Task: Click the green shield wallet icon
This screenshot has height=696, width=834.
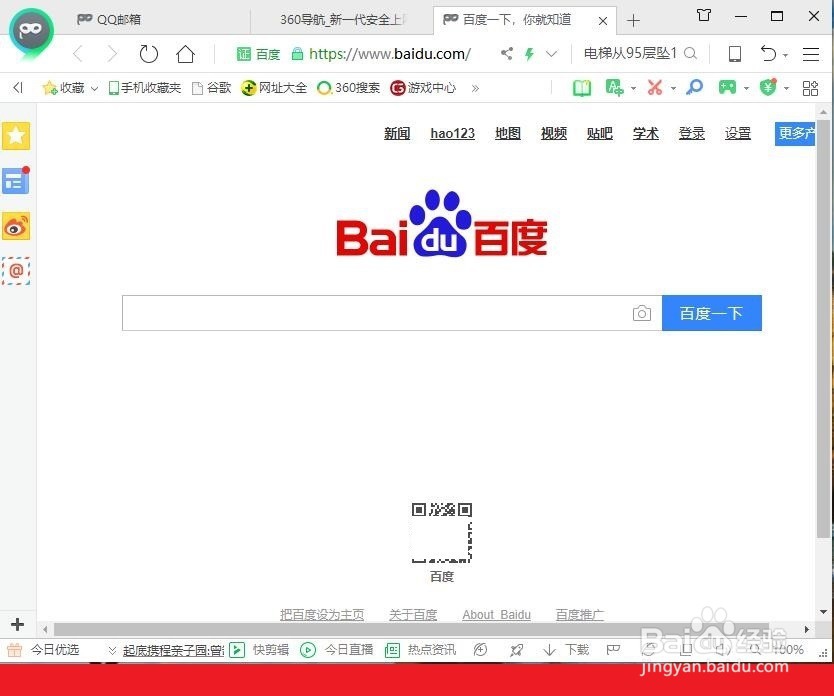Action: tap(768, 87)
